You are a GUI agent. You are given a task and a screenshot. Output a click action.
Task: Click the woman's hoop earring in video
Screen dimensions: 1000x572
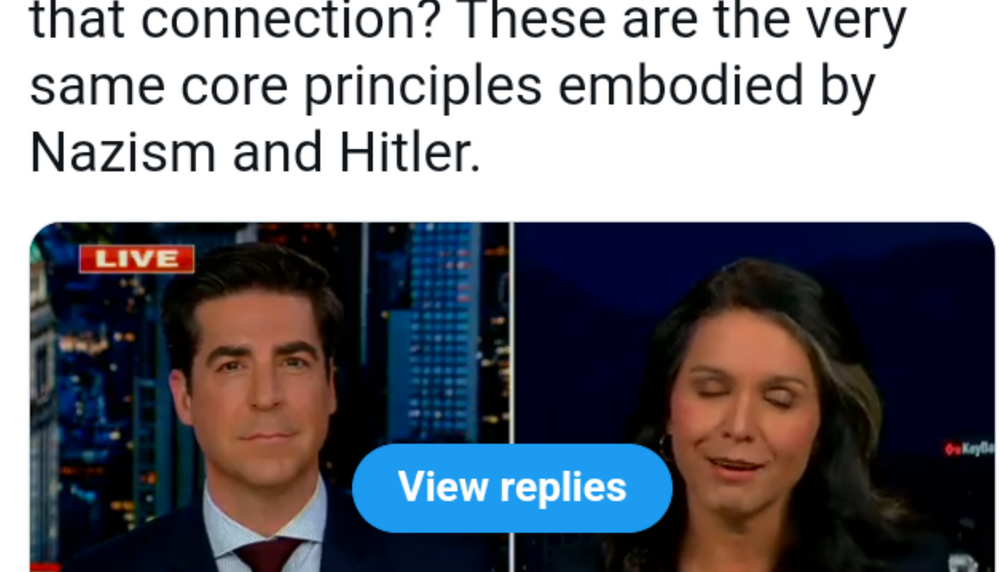coord(666,446)
